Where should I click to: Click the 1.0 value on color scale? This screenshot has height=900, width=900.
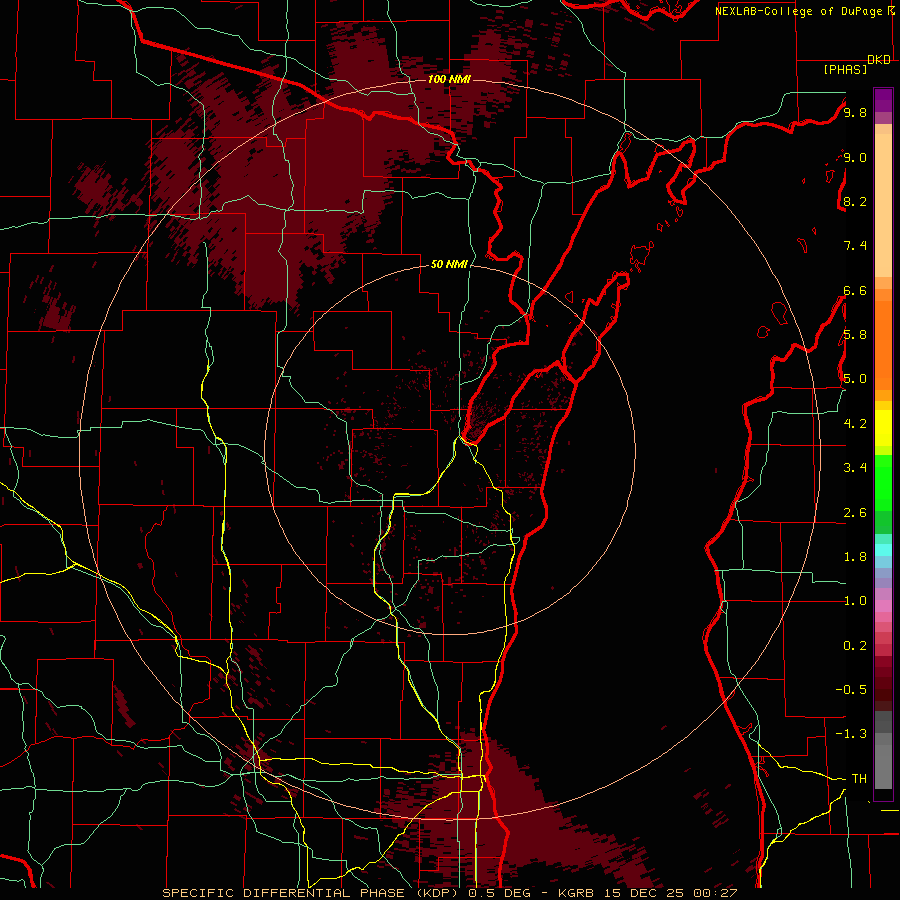coord(855,601)
